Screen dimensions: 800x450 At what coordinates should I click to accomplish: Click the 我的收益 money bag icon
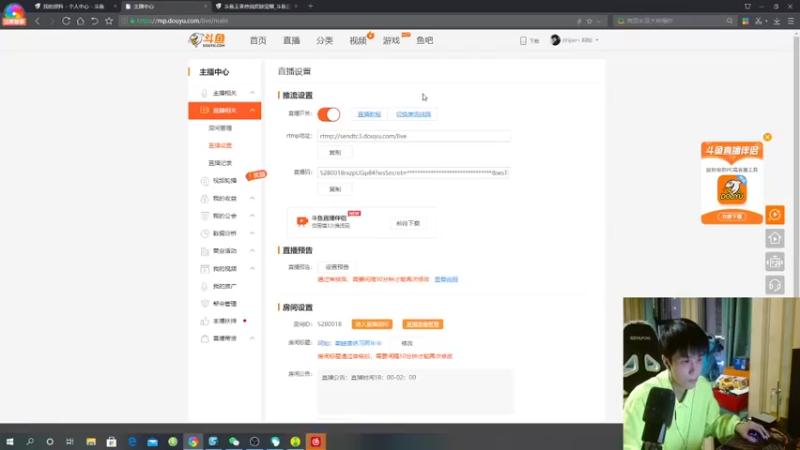point(205,198)
